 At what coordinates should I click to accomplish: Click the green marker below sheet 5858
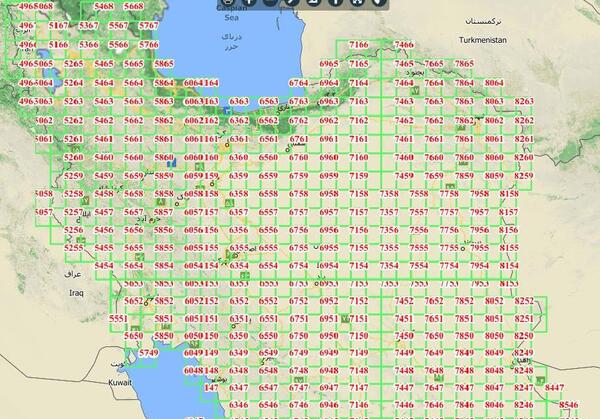pos(161,202)
